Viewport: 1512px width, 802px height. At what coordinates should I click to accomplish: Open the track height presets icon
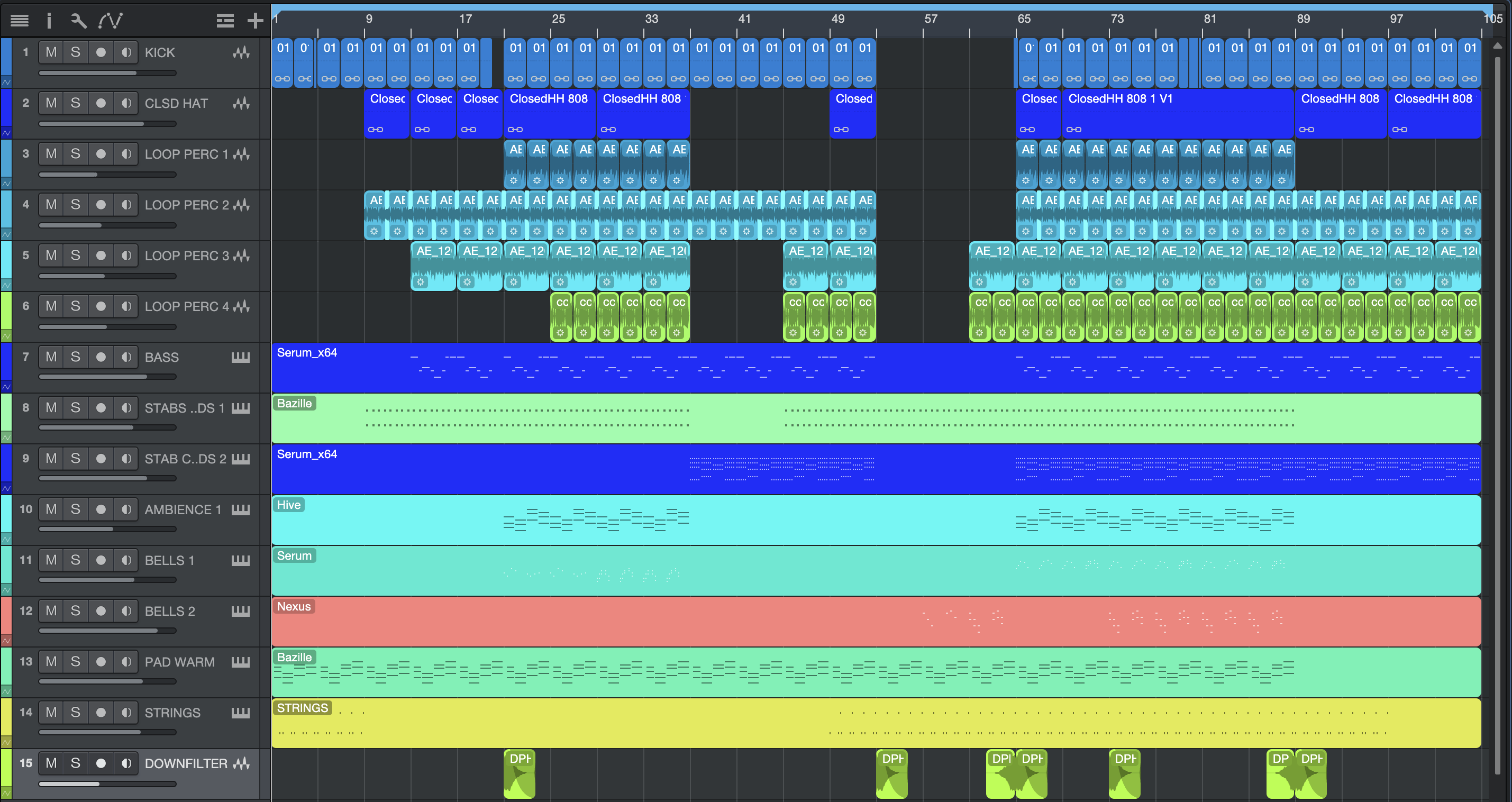(225, 21)
